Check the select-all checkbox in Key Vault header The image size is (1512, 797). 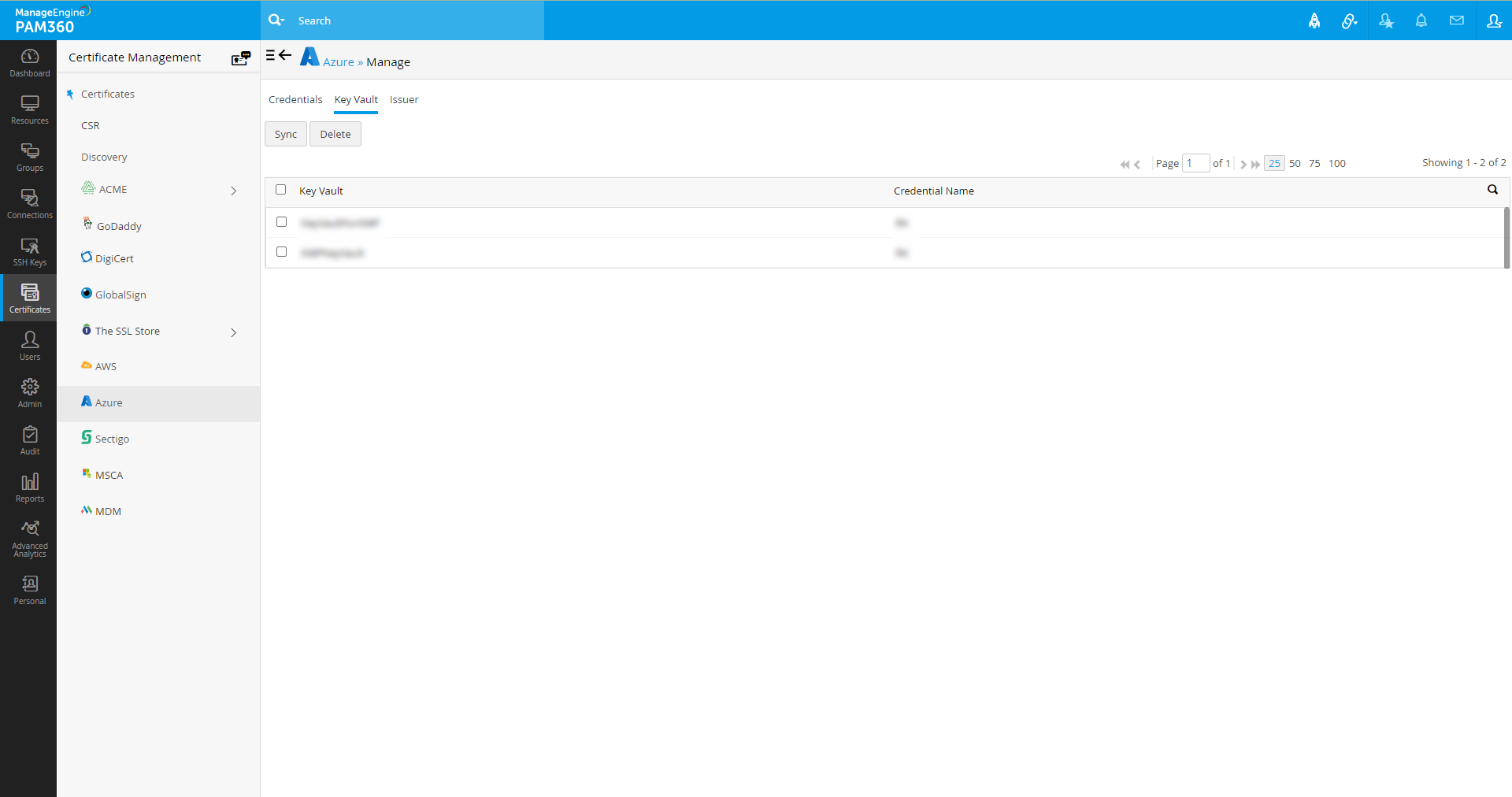(x=281, y=190)
